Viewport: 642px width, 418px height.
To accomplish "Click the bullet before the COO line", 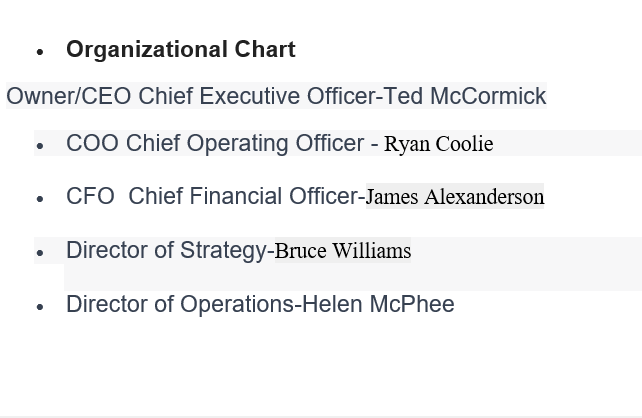I will click(40, 146).
